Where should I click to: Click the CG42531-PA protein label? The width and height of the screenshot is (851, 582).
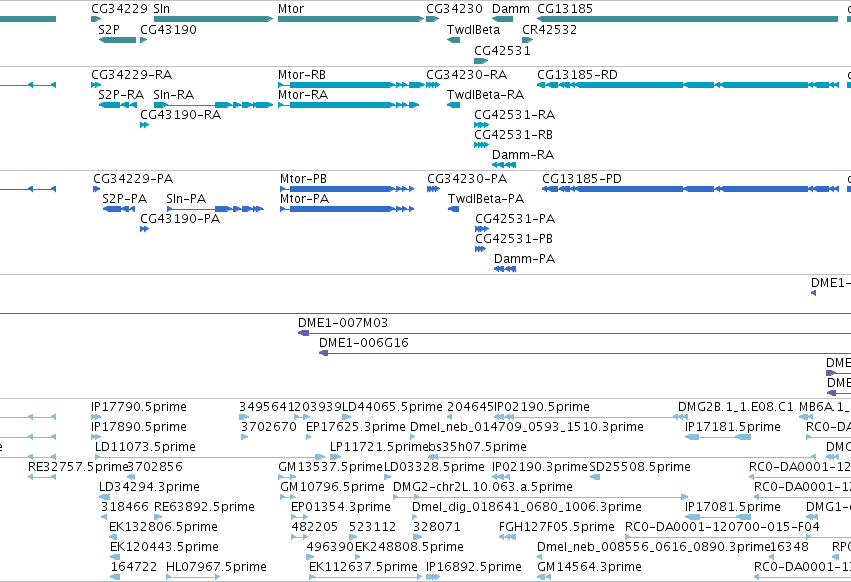pyautogui.click(x=515, y=219)
